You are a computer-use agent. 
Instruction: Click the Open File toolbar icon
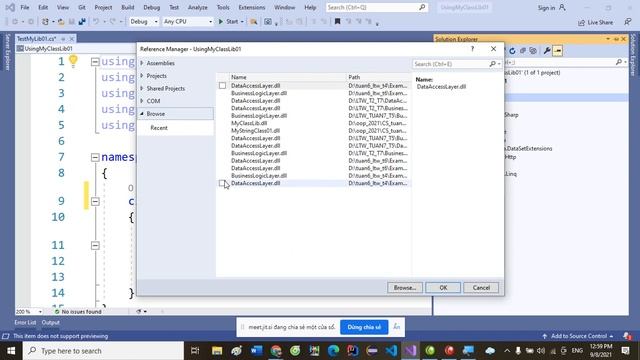[61, 22]
